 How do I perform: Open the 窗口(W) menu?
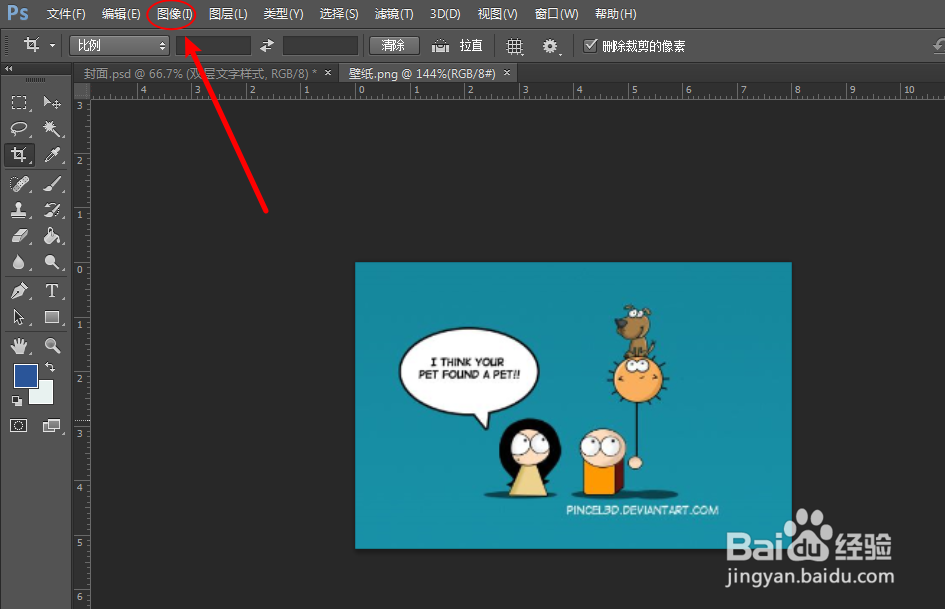click(x=556, y=13)
